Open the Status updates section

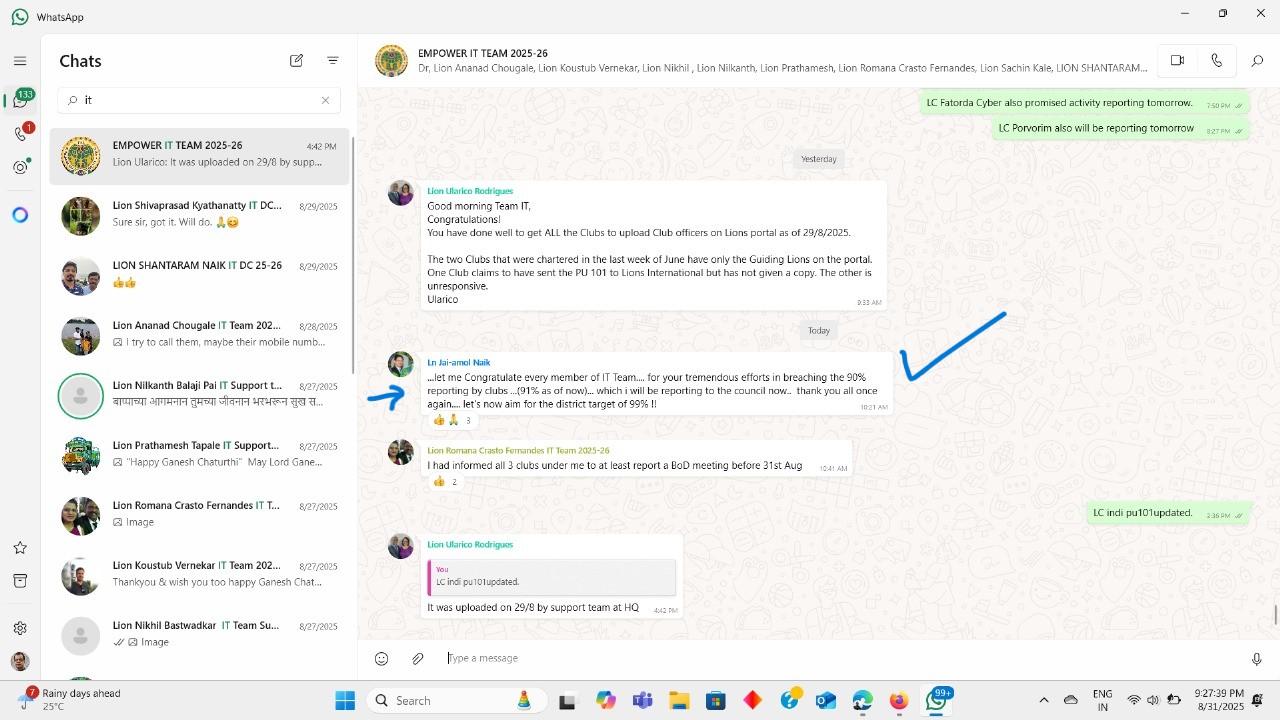(20, 167)
